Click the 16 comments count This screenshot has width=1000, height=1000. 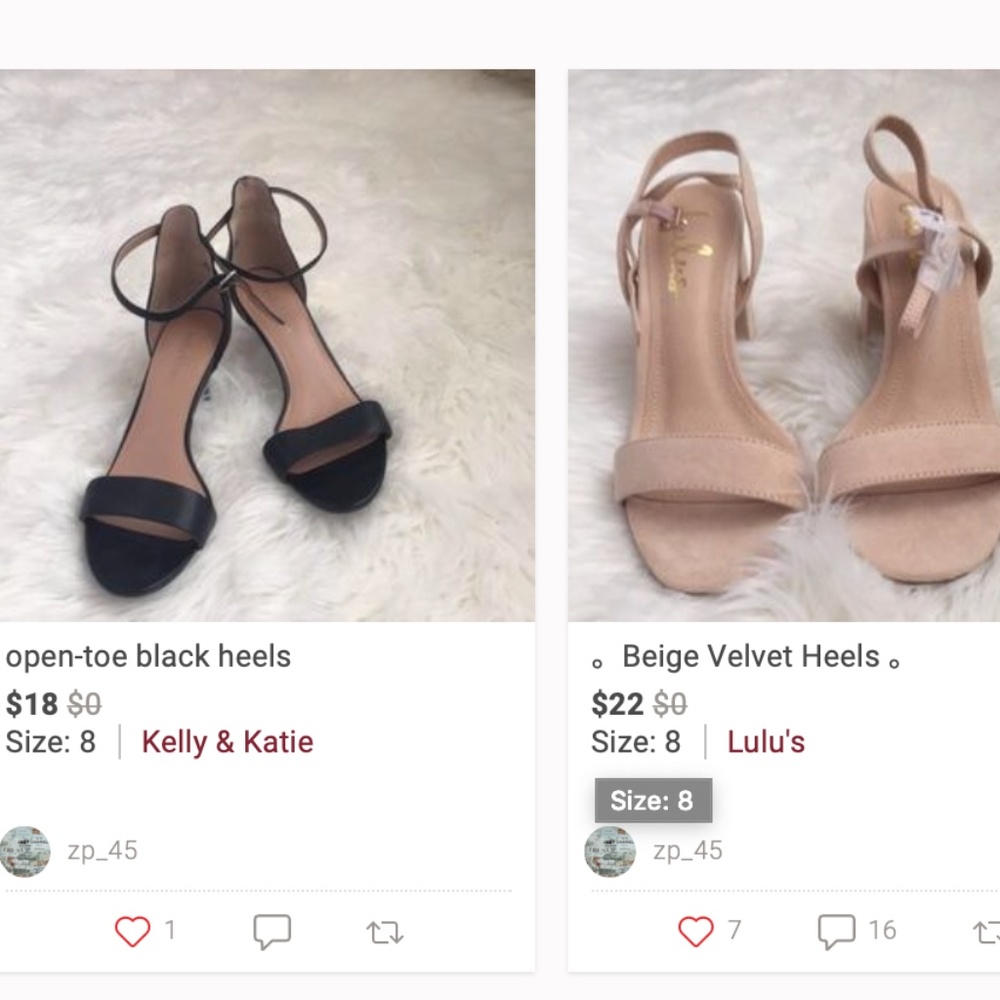[882, 930]
